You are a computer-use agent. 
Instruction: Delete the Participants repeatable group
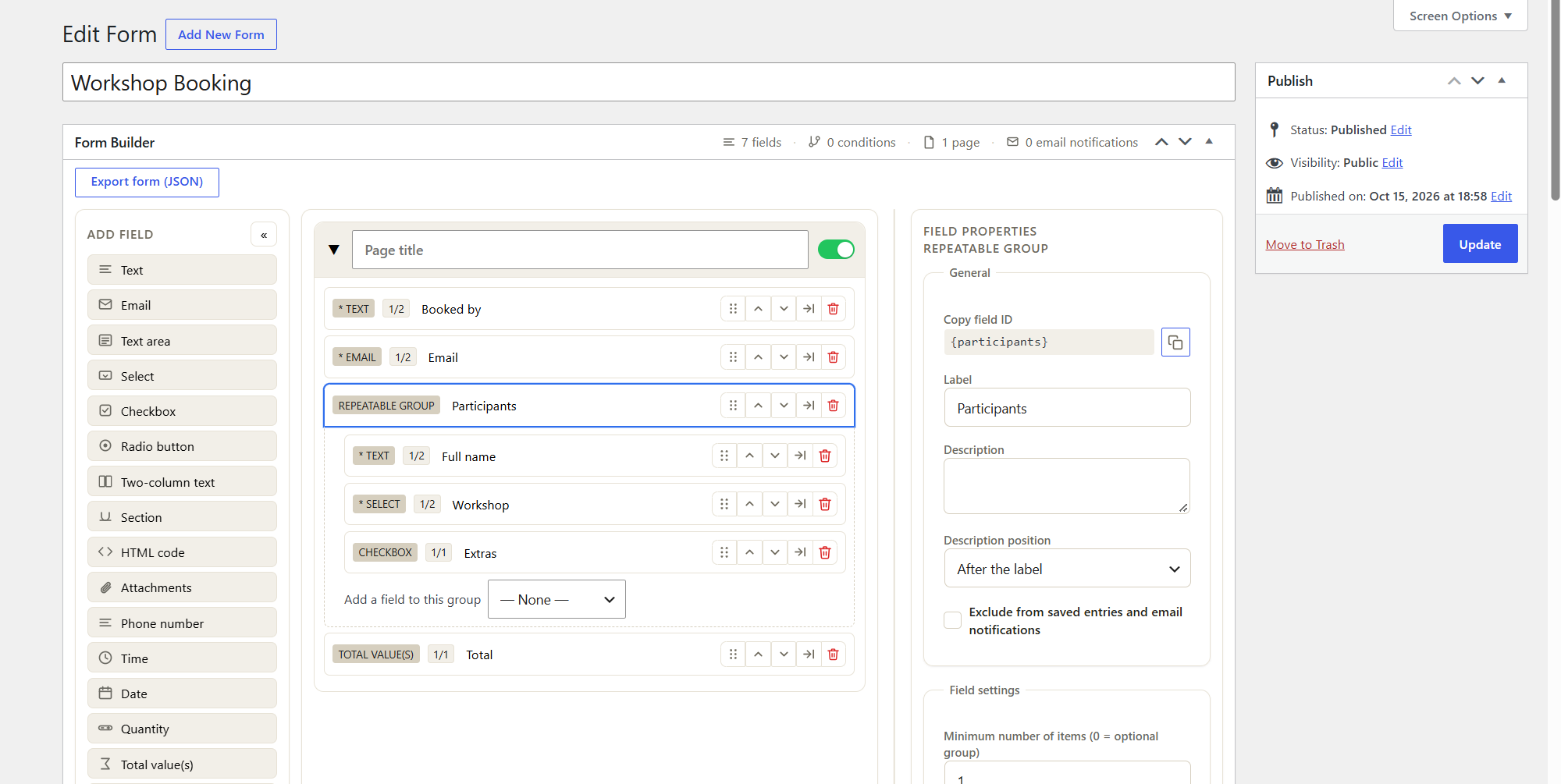click(833, 406)
